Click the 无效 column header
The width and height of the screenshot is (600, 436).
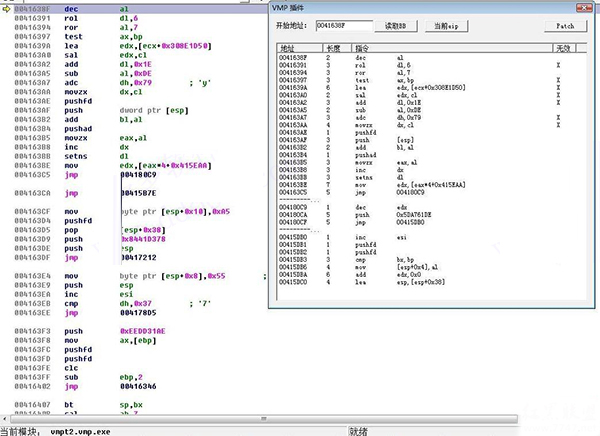(x=562, y=48)
